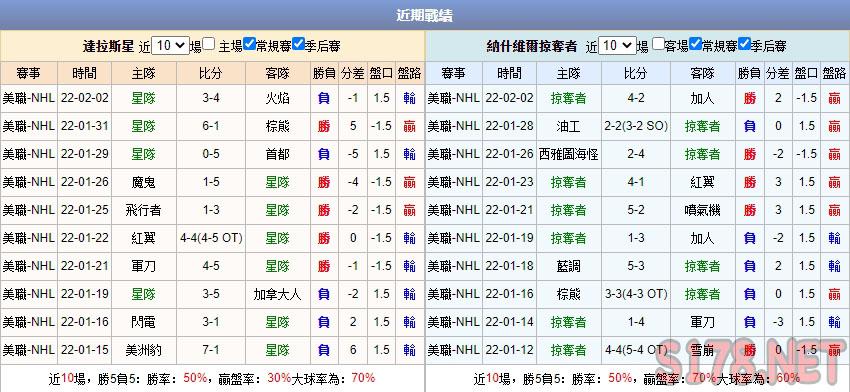Open the 納什維爾掠奪者 recent games count dropdown
This screenshot has height=392, width=850.
tap(617, 46)
